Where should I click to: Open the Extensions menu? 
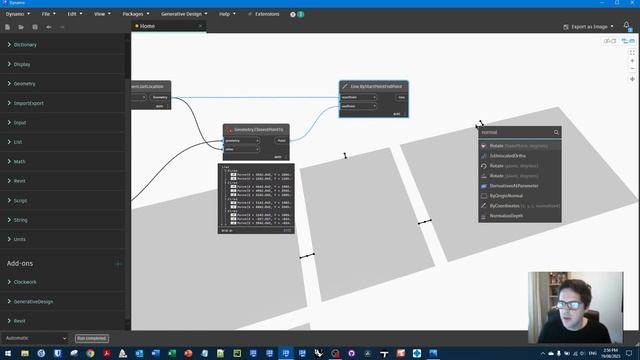click(264, 14)
